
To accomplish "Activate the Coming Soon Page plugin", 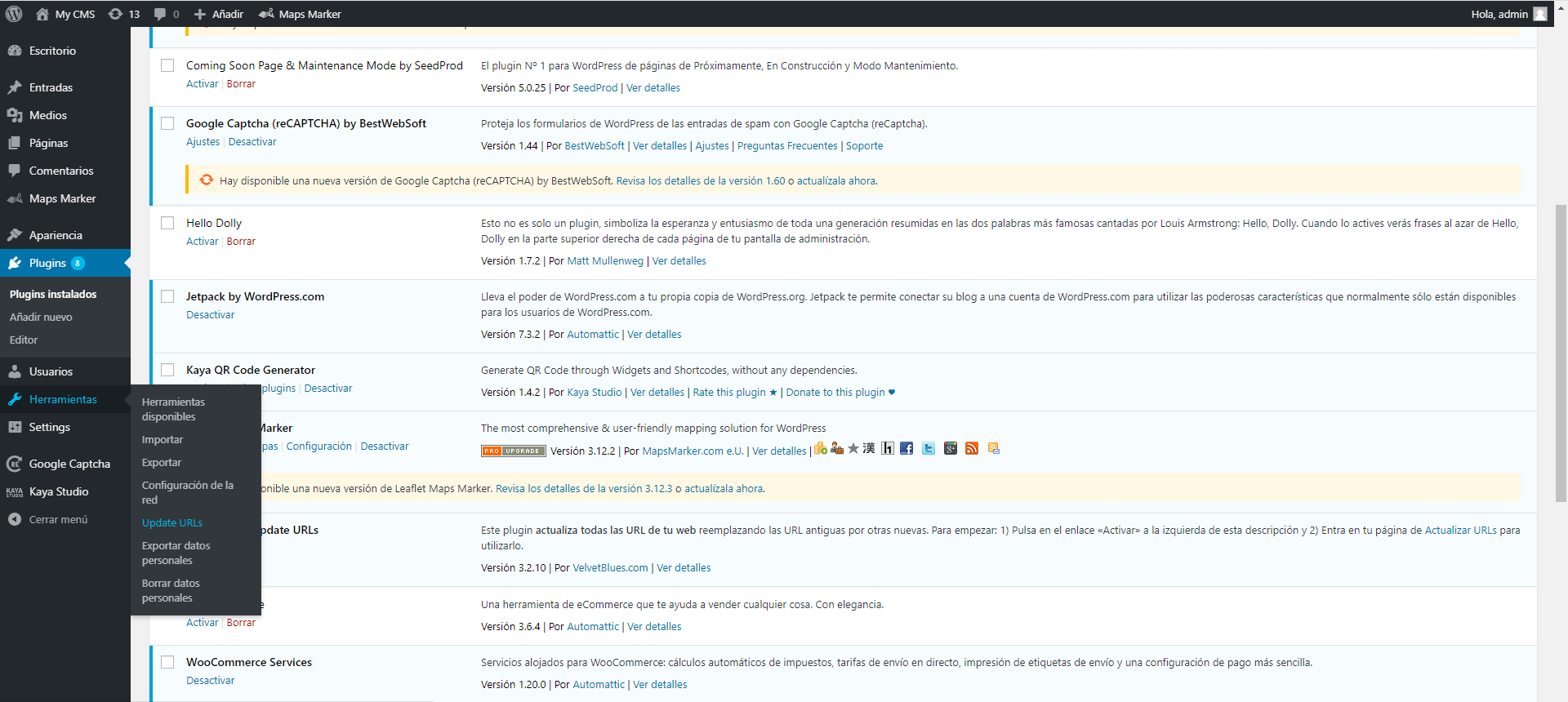I will 202,84.
